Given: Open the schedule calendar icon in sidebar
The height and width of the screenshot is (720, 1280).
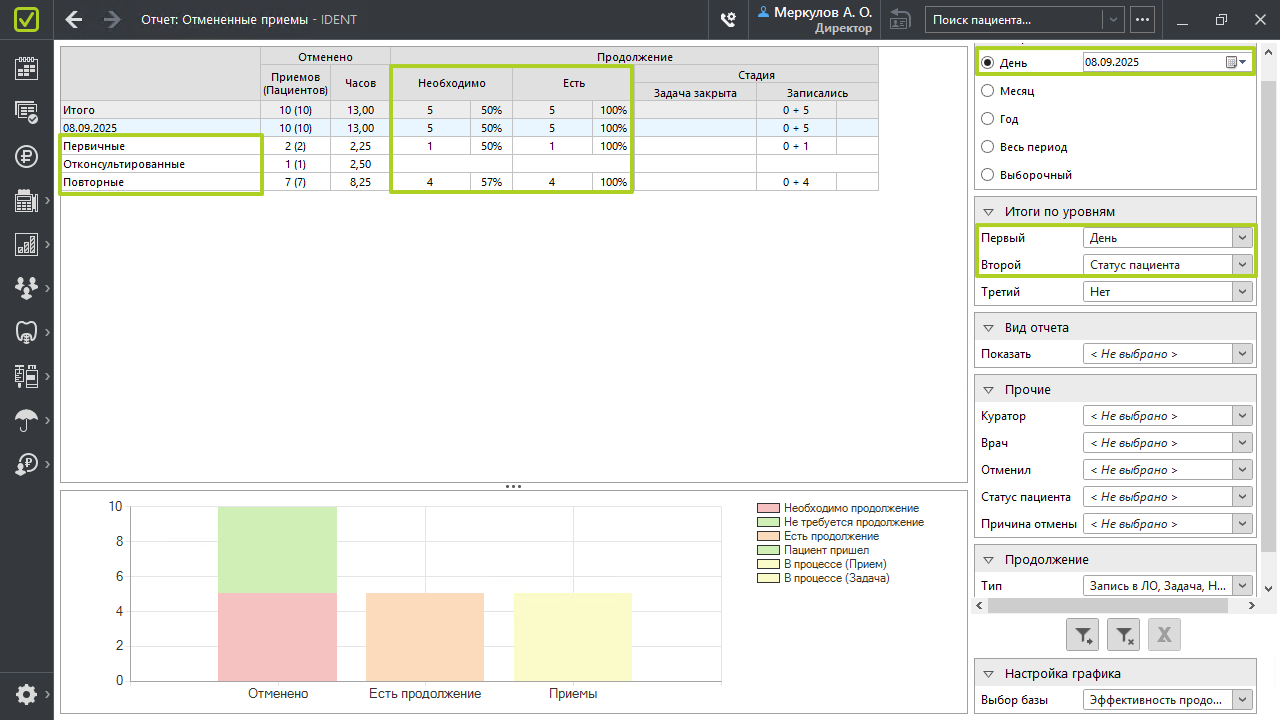Looking at the screenshot, I should point(27,68).
